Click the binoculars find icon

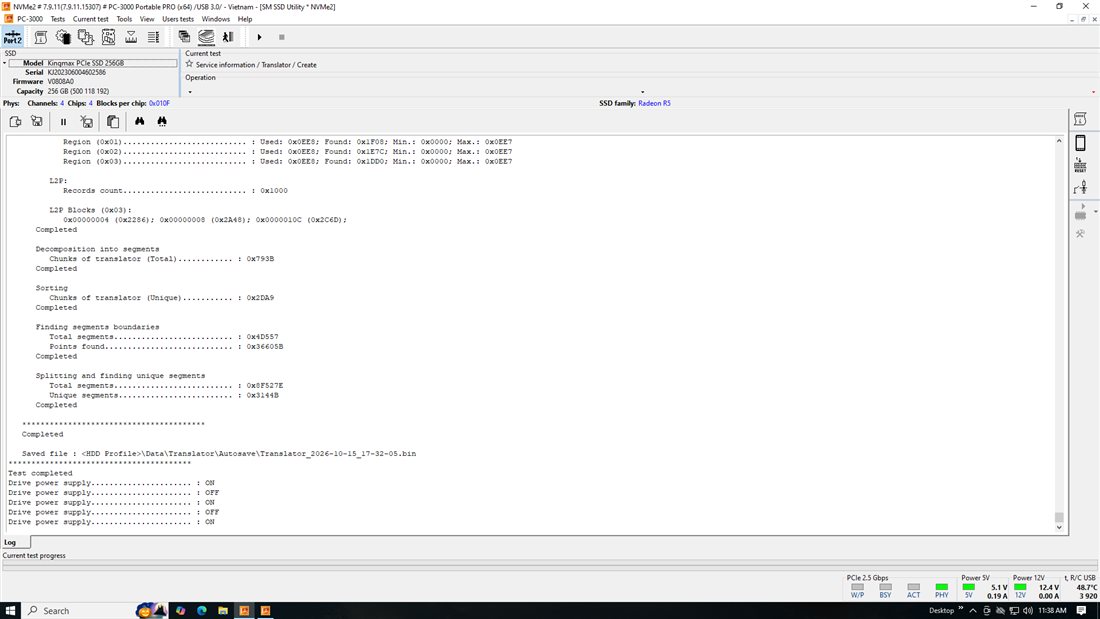coord(140,121)
